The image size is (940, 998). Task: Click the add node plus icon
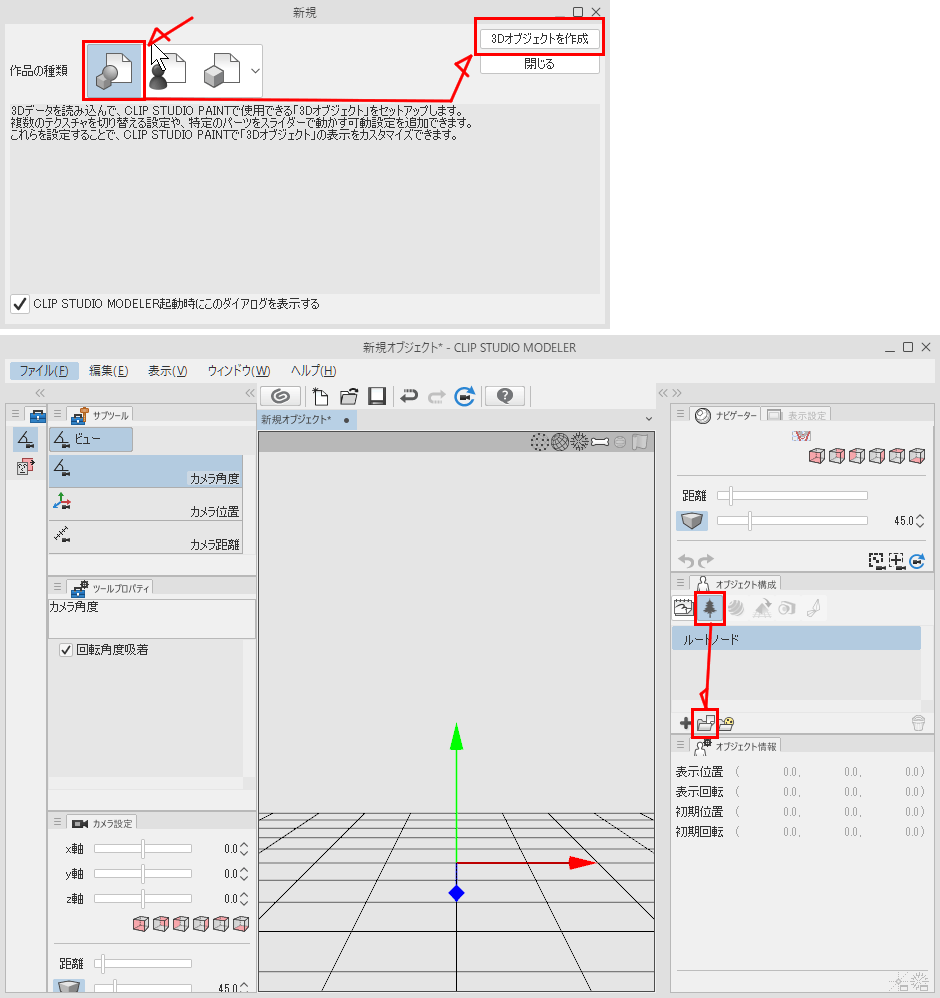pyautogui.click(x=686, y=722)
